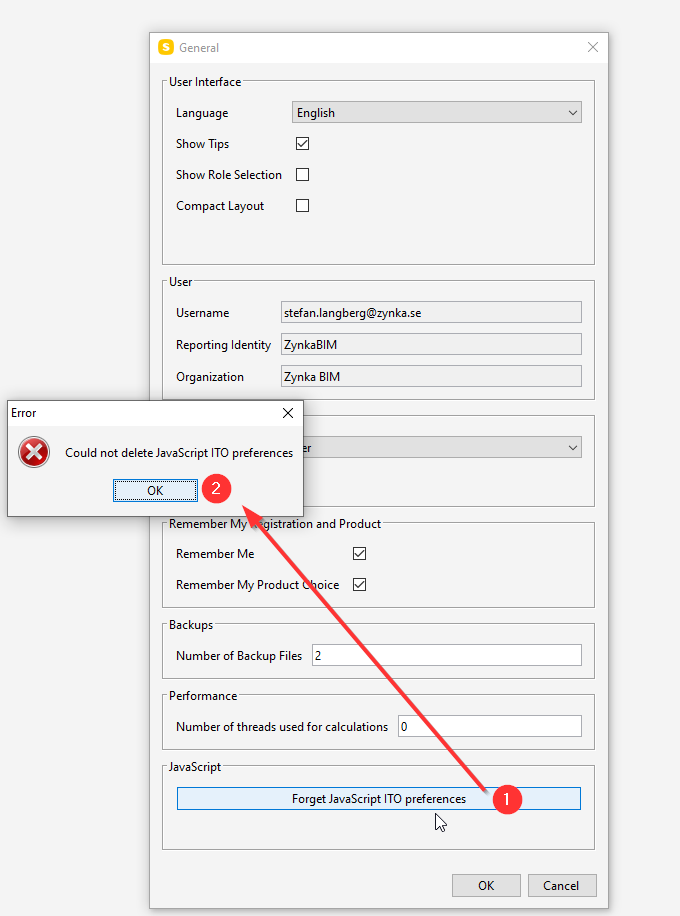Toggle the Remember Me checkbox
This screenshot has width=680, height=916.
click(x=359, y=553)
